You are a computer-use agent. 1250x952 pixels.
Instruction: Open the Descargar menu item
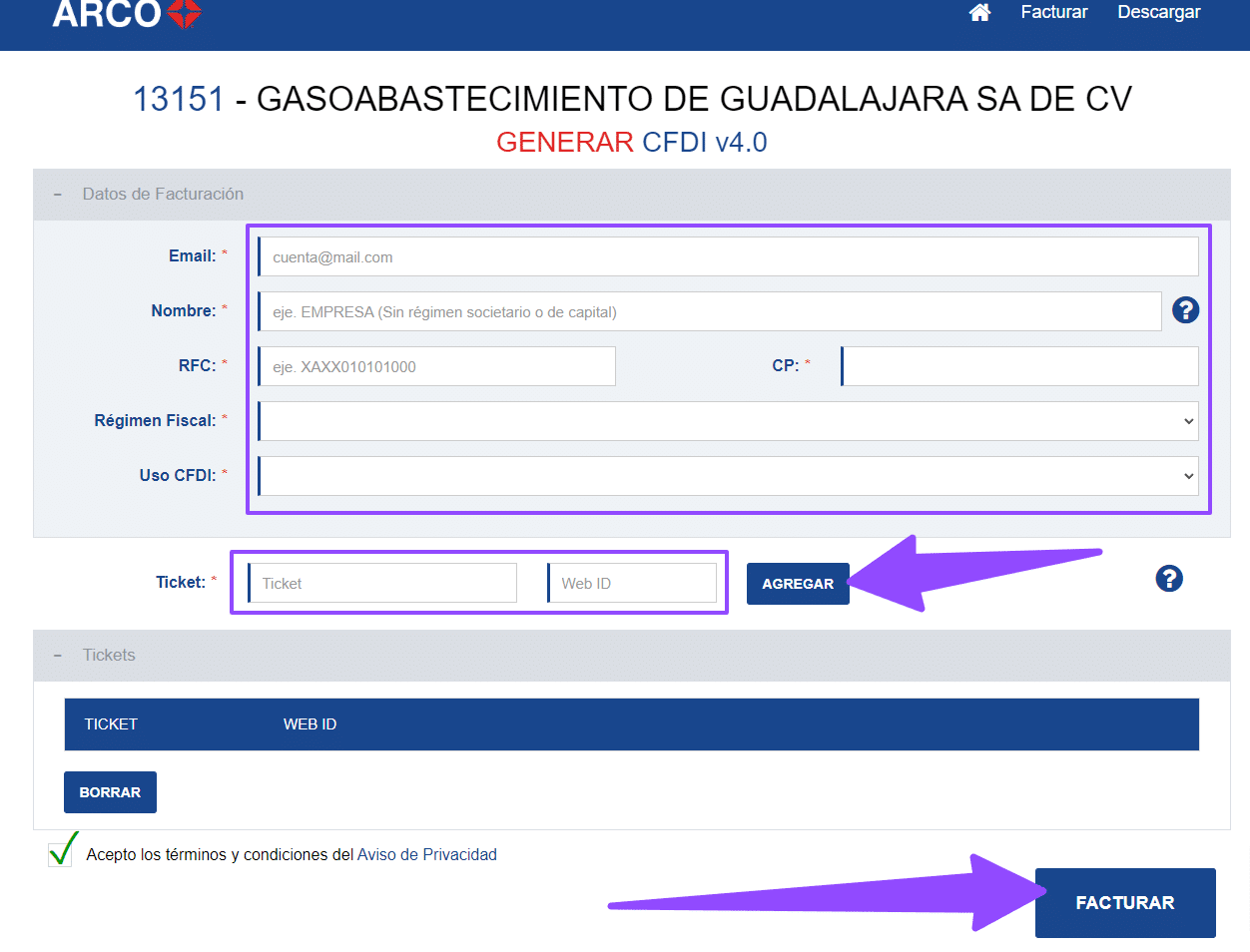click(x=1158, y=12)
